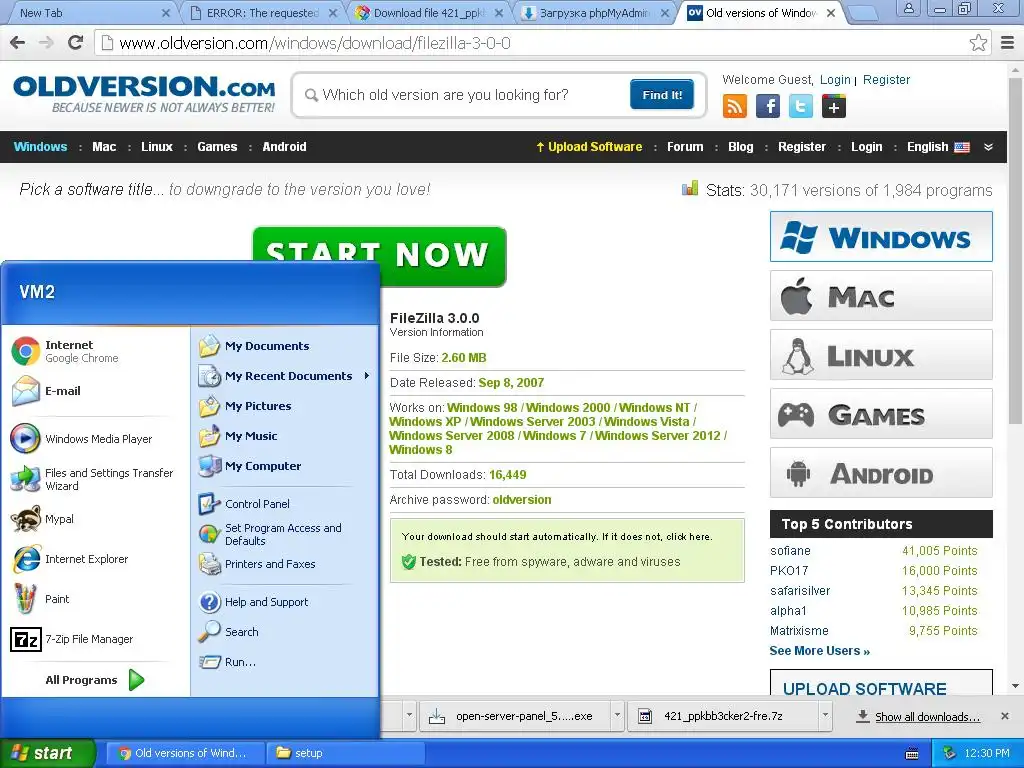Click Show all downloads link

(x=927, y=716)
